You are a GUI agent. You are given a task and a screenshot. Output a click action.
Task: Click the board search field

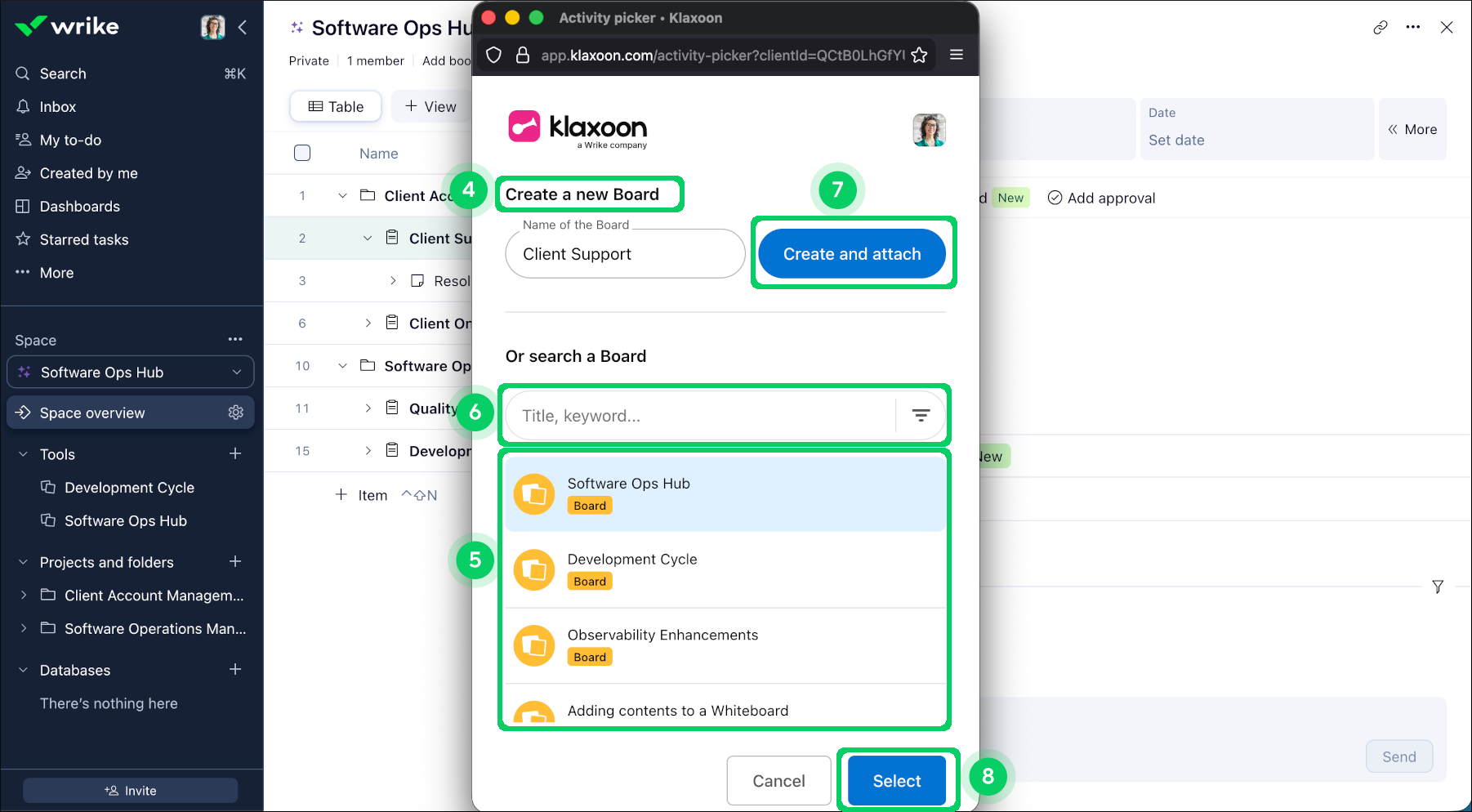(x=701, y=416)
